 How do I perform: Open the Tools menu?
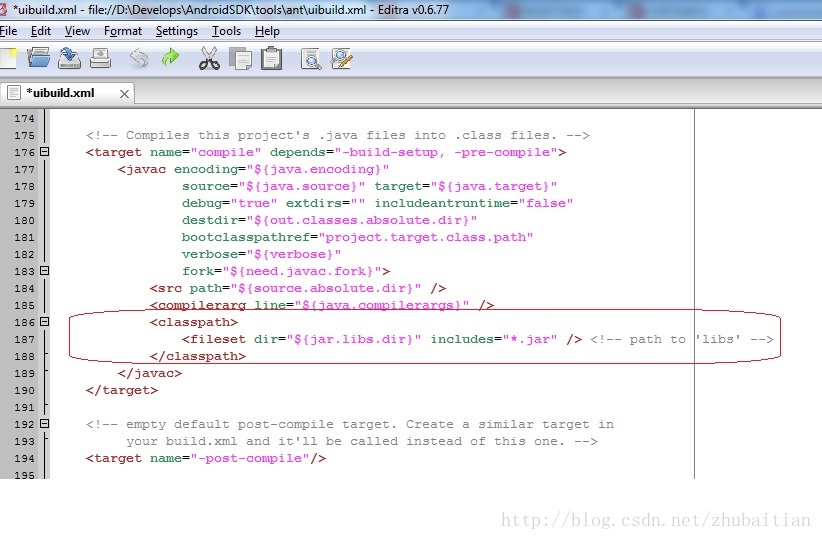[x=226, y=31]
